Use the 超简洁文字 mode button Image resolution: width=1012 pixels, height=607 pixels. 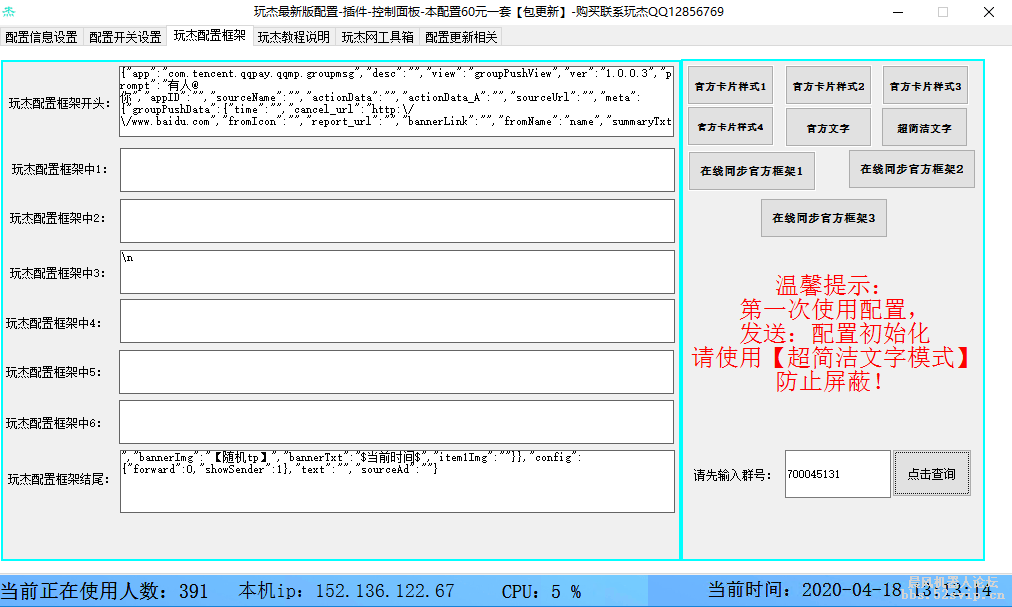coord(924,127)
